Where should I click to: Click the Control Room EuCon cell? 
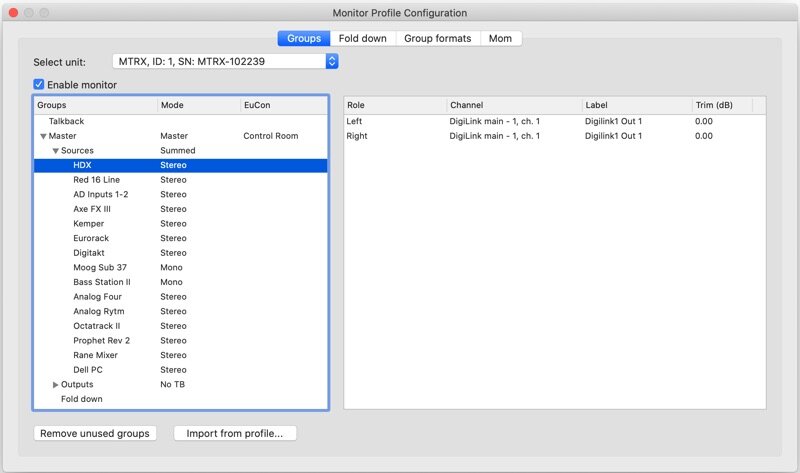271,136
